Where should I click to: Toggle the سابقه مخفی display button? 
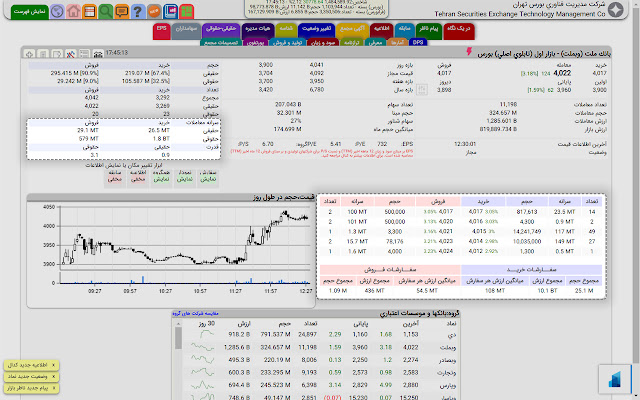tap(115, 178)
